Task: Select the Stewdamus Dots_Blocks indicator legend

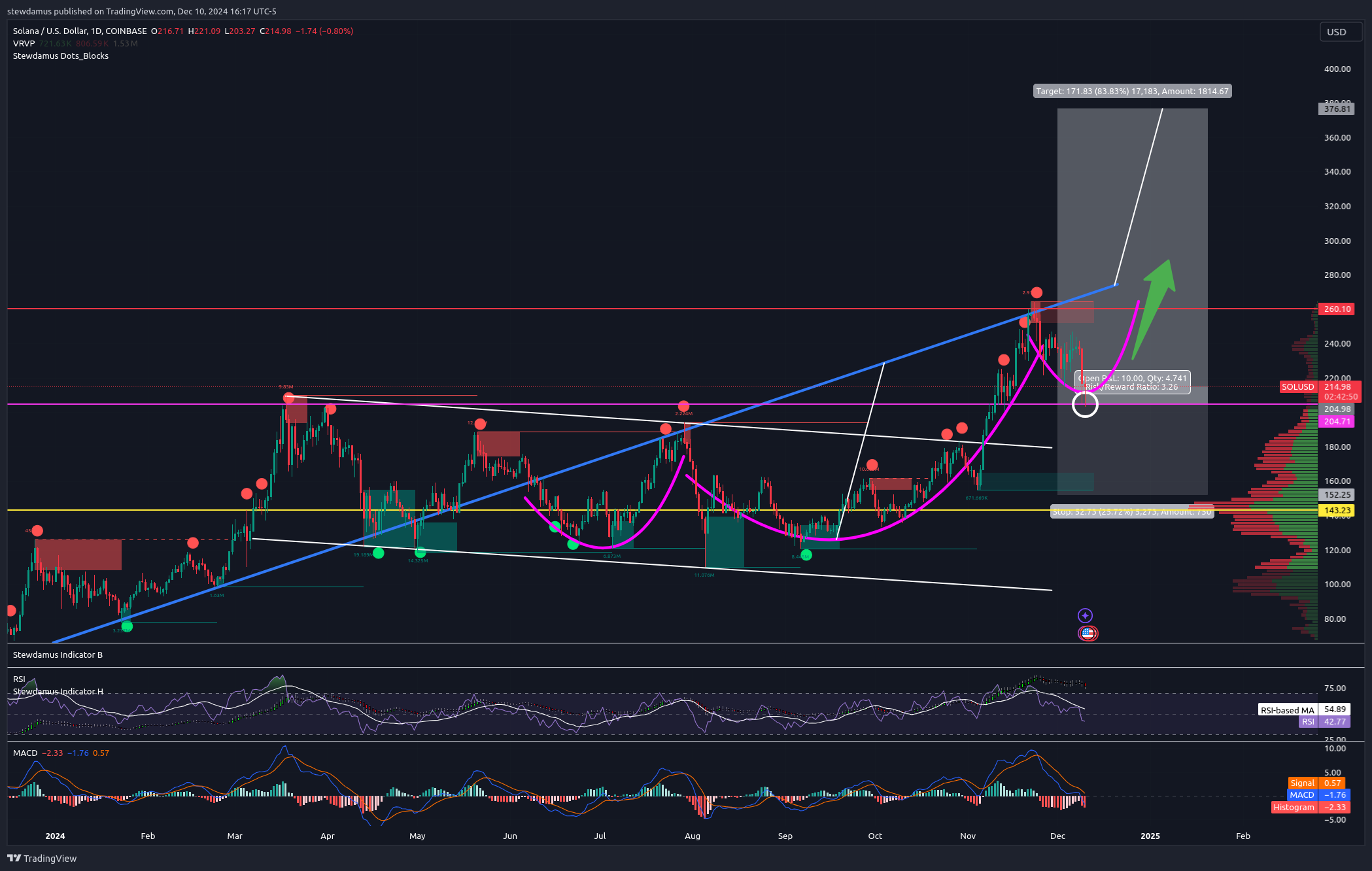Action: tap(61, 56)
